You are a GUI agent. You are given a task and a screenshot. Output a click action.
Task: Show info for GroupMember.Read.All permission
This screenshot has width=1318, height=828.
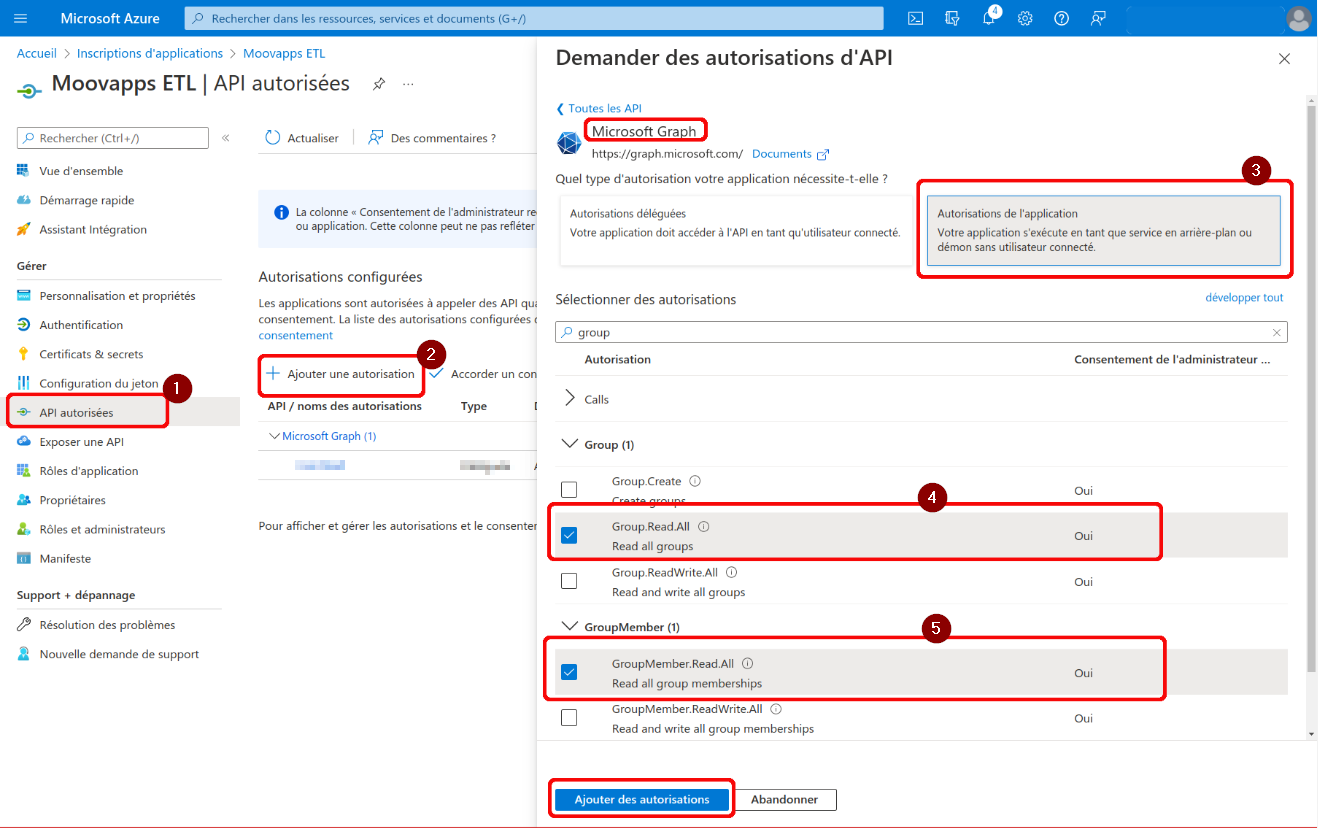(747, 663)
